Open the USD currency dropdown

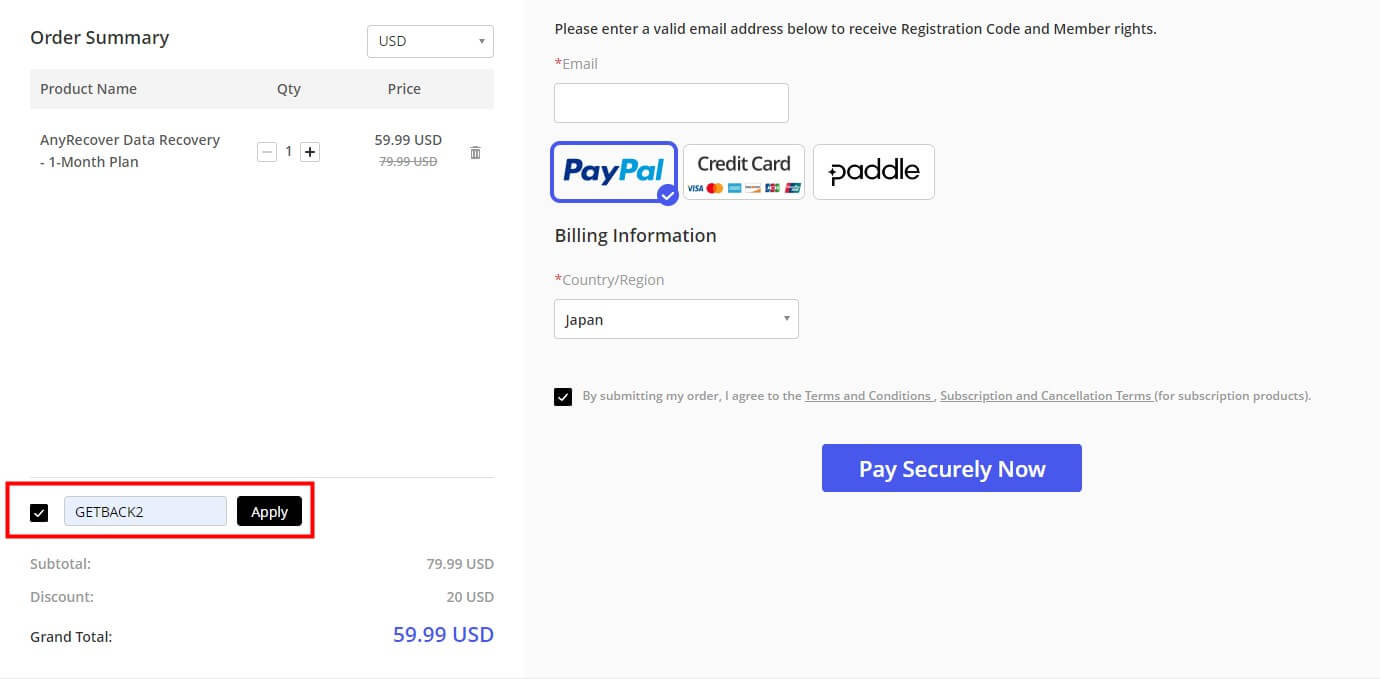point(430,41)
